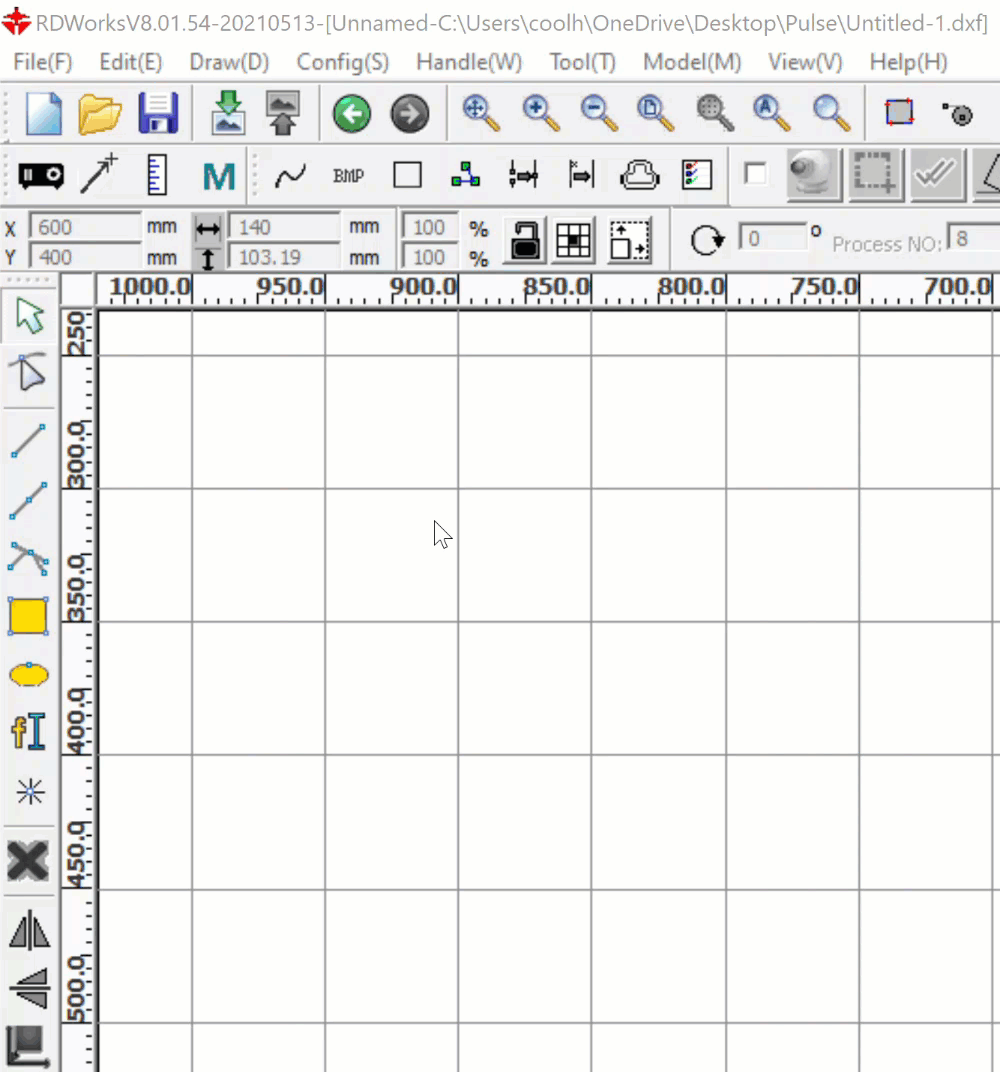Open the Help(H) menu

(x=908, y=62)
